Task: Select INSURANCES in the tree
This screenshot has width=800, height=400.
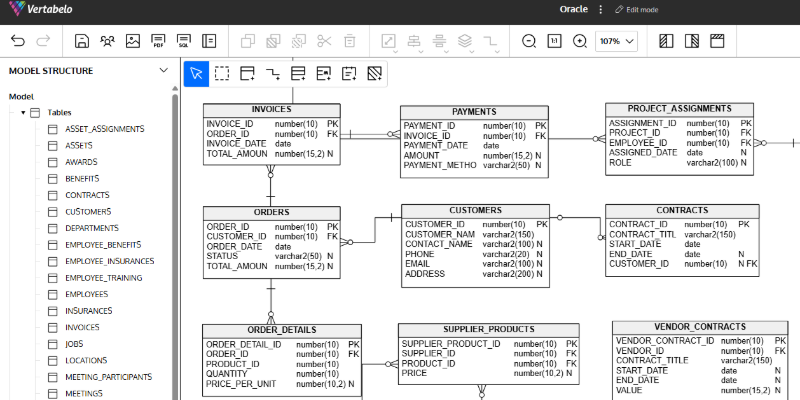Action: coord(89,311)
